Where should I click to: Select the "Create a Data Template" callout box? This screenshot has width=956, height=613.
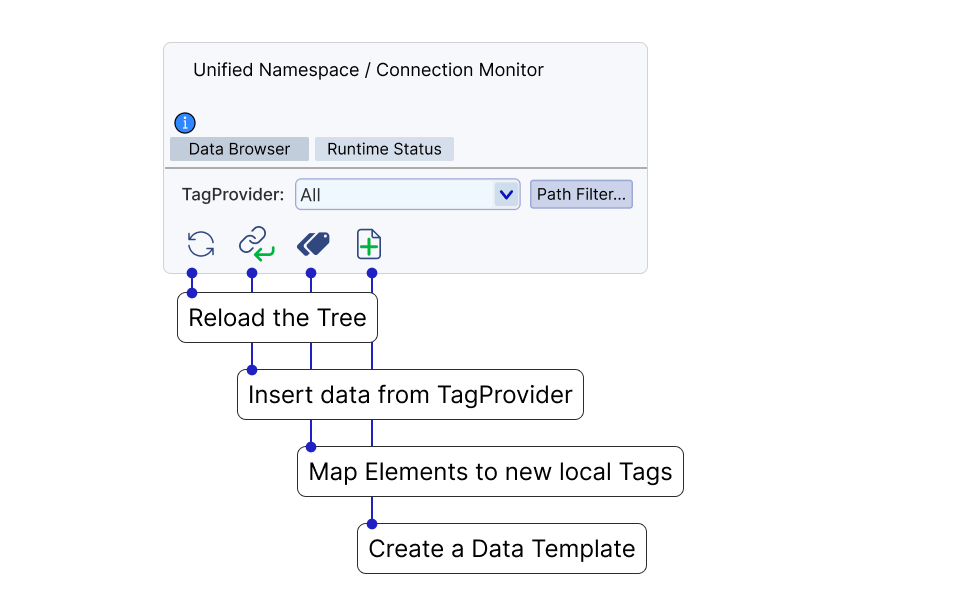(x=501, y=548)
